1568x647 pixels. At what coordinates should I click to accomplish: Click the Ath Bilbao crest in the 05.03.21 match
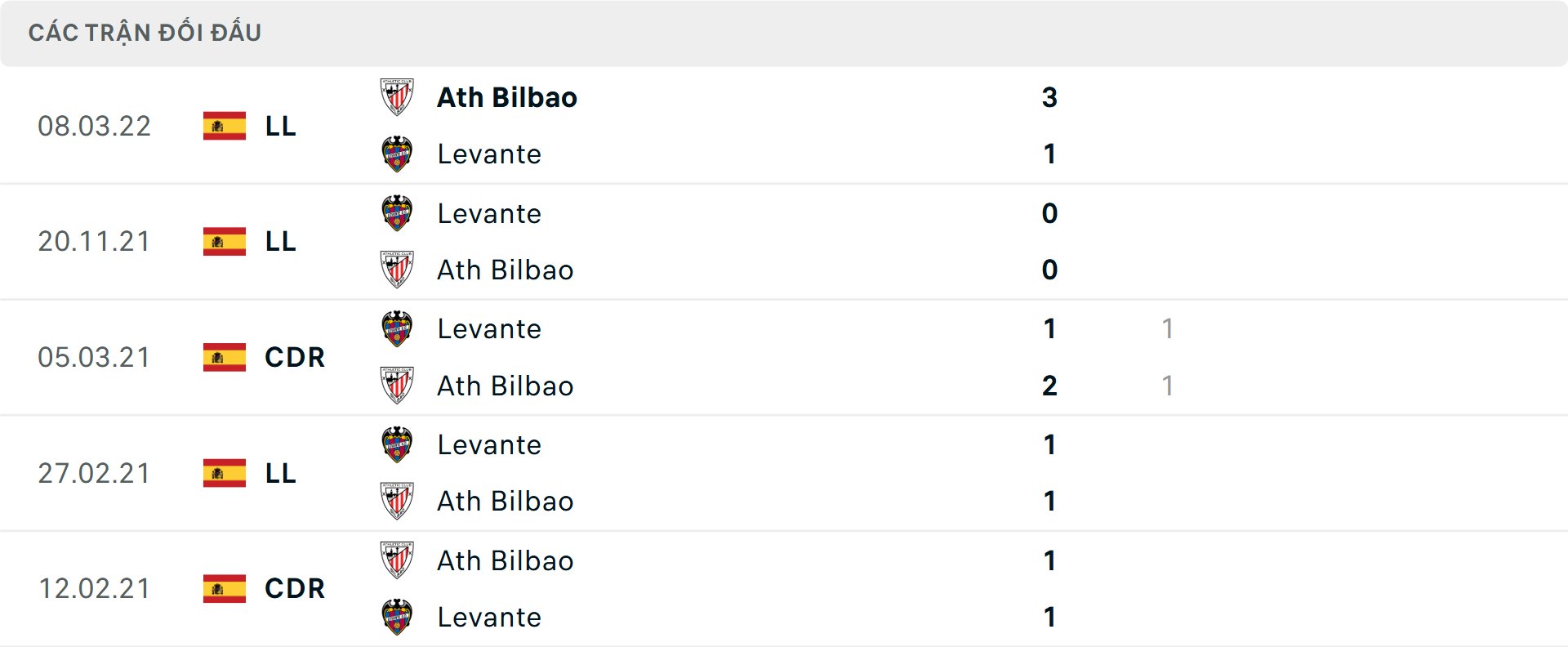pos(398,386)
